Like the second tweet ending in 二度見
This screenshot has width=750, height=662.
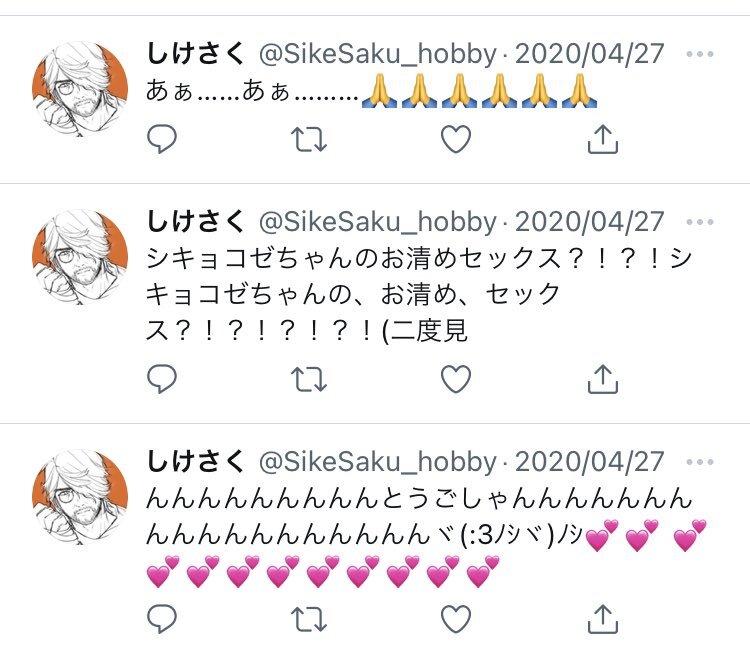click(456, 379)
